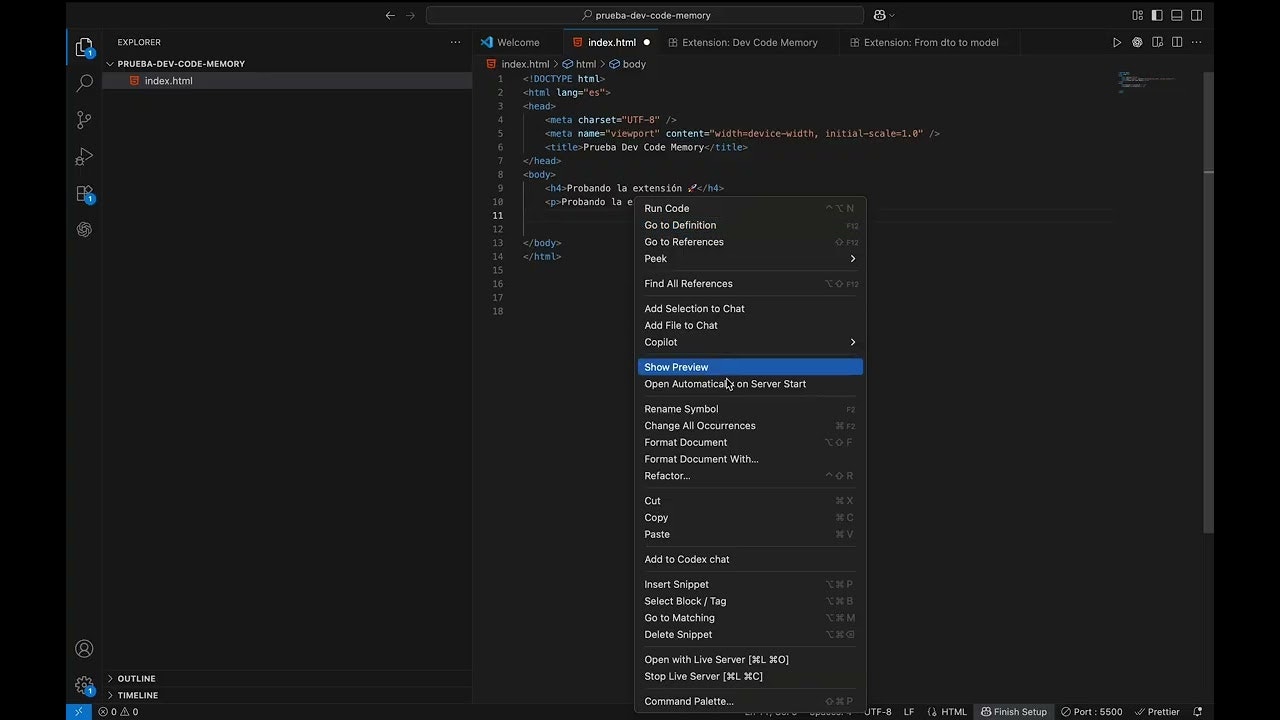
Task: Open the Copilot dropdown chevron in title bar
Action: point(892,15)
